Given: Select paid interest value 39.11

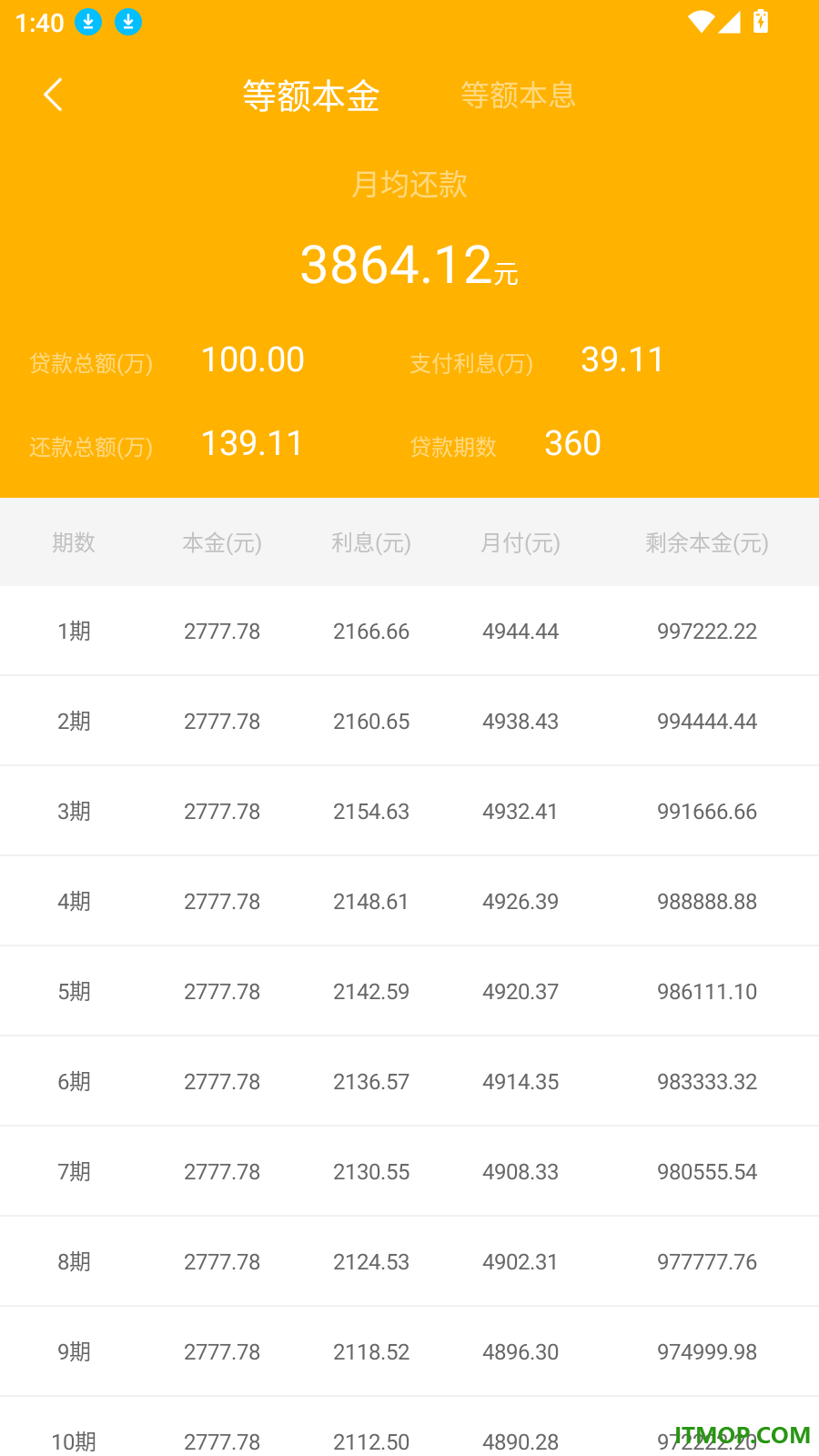Looking at the screenshot, I should click(x=622, y=360).
